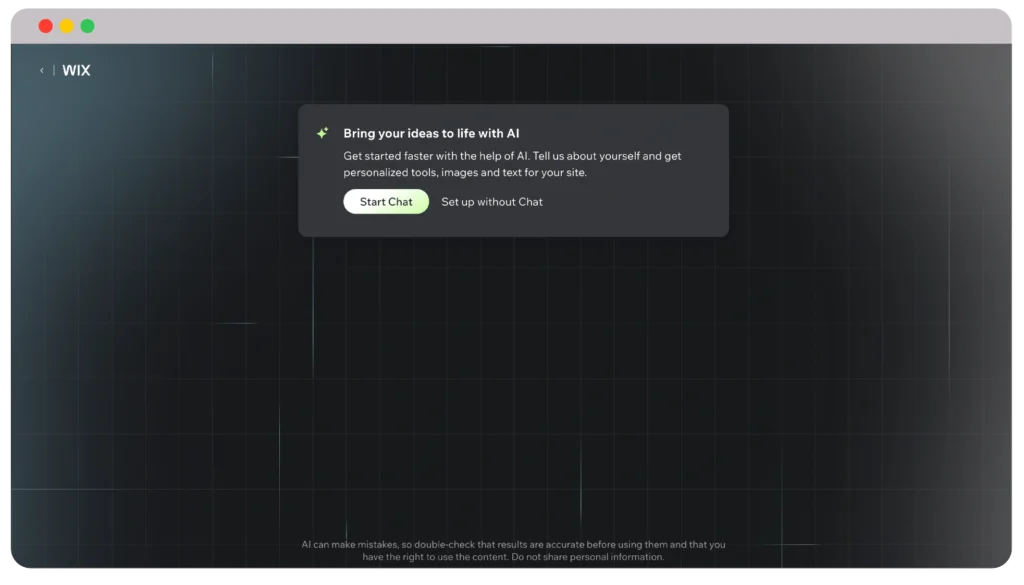Close the window with the red button
This screenshot has height=585, width=1024.
click(45, 26)
